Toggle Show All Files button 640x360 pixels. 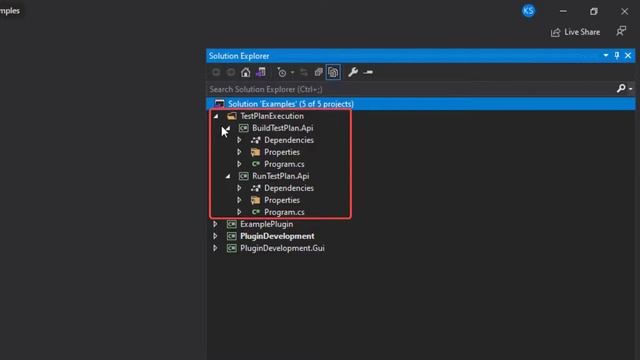tap(333, 73)
